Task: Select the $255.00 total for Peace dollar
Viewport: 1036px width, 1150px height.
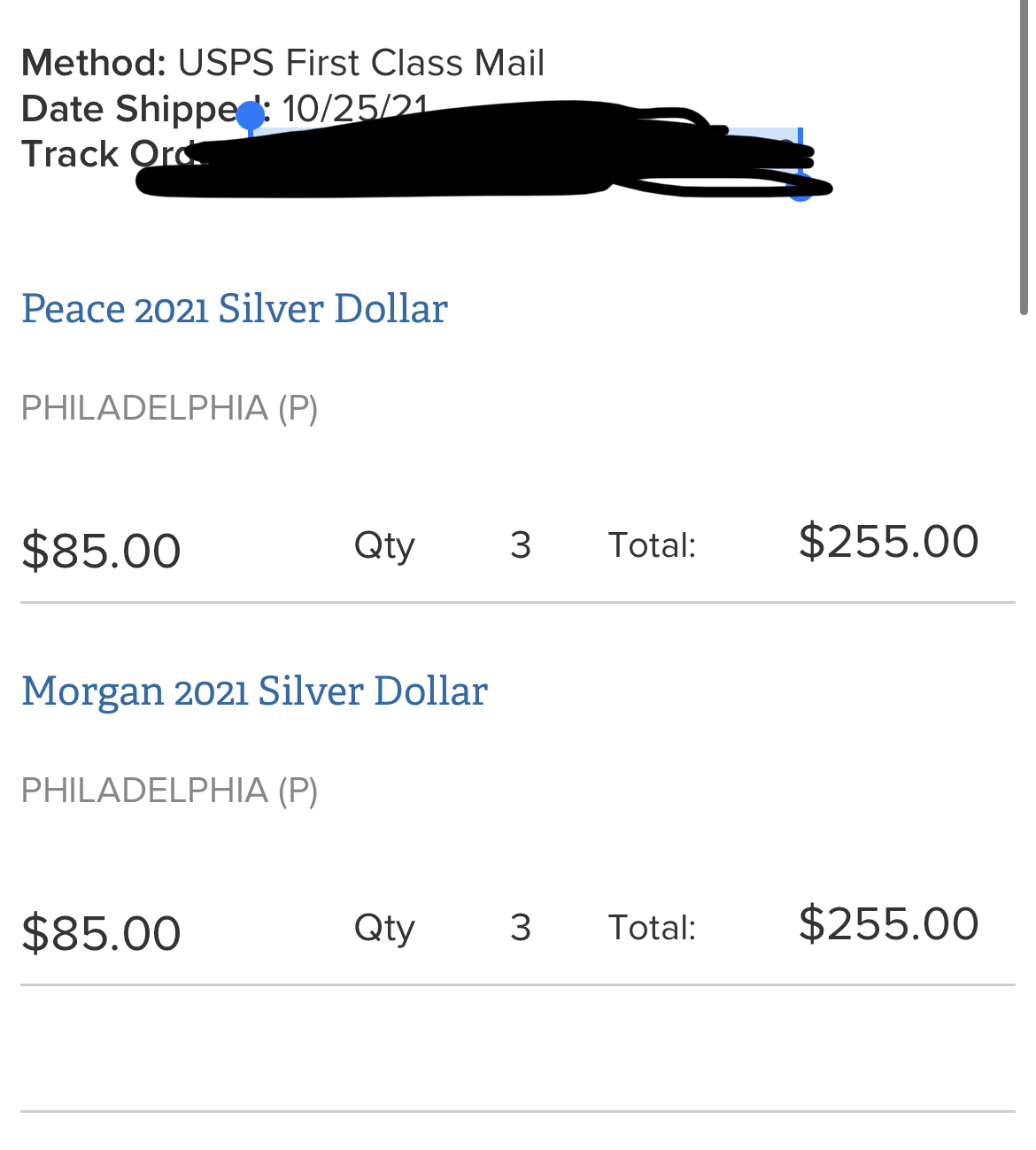Action: (x=889, y=541)
